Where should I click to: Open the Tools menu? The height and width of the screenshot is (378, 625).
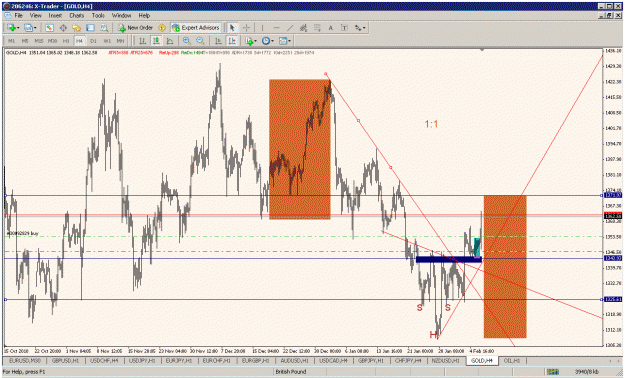tap(98, 15)
